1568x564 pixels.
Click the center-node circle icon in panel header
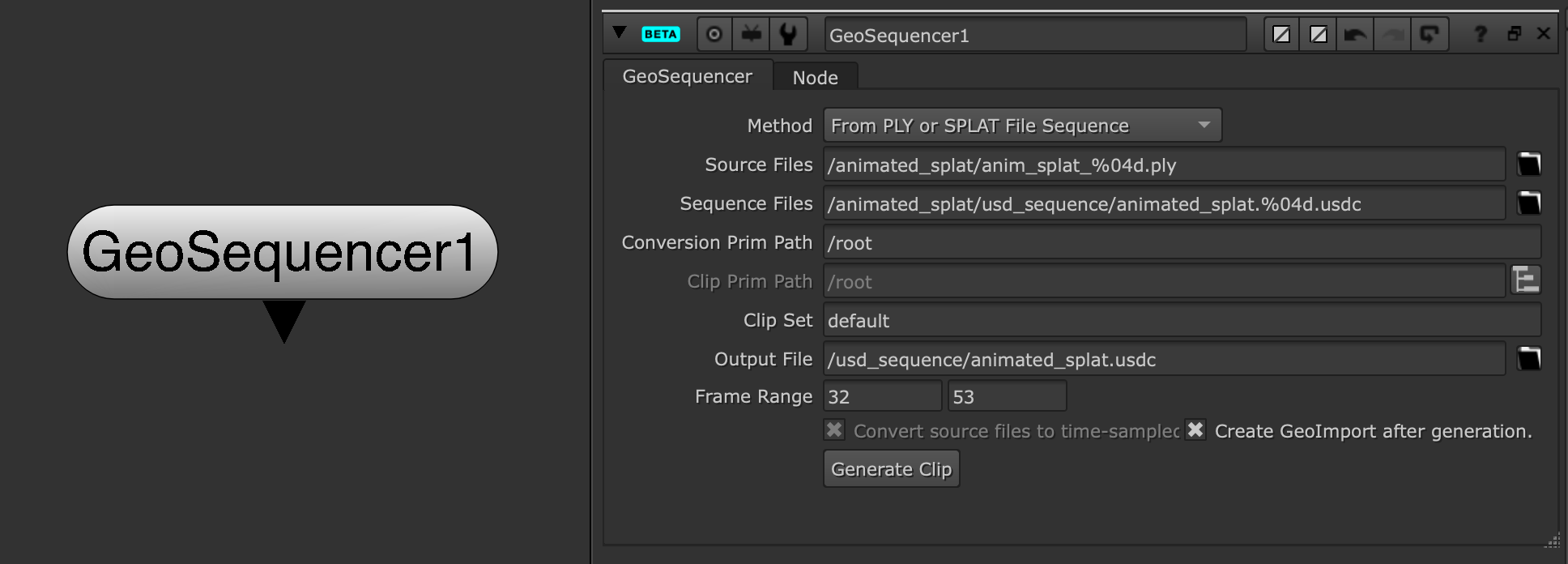click(714, 34)
